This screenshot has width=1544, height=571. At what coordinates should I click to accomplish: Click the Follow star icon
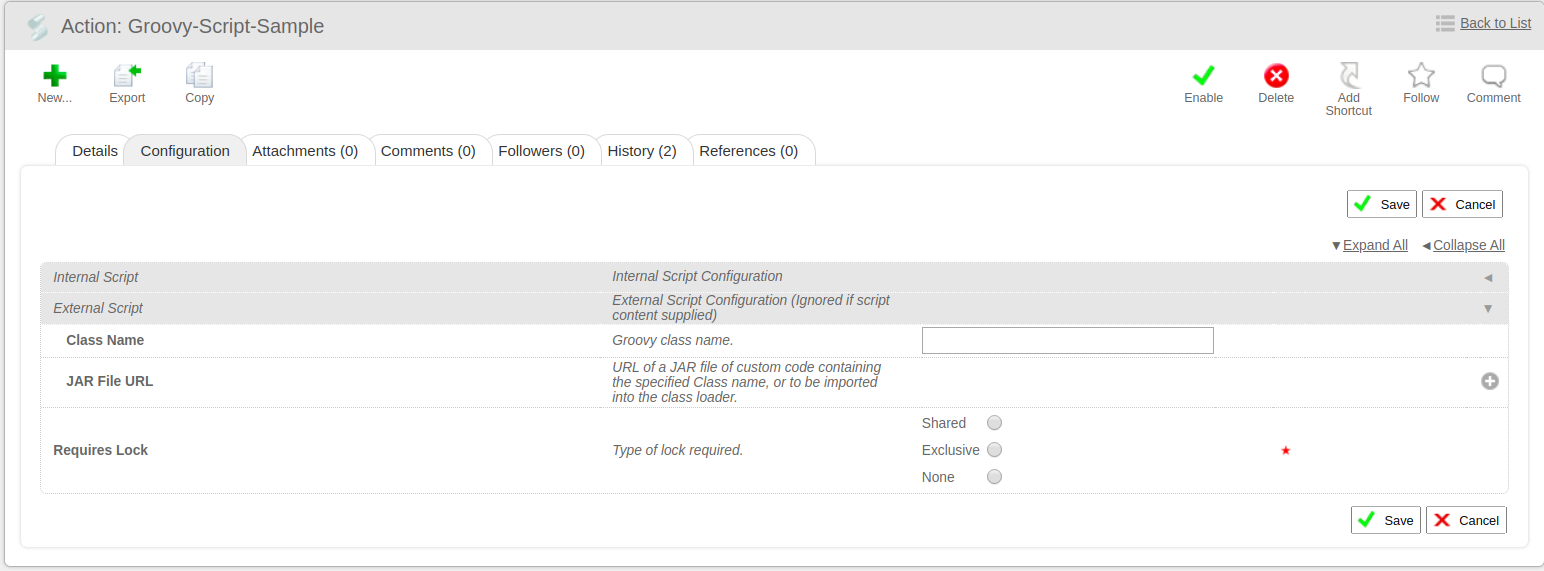click(x=1421, y=76)
